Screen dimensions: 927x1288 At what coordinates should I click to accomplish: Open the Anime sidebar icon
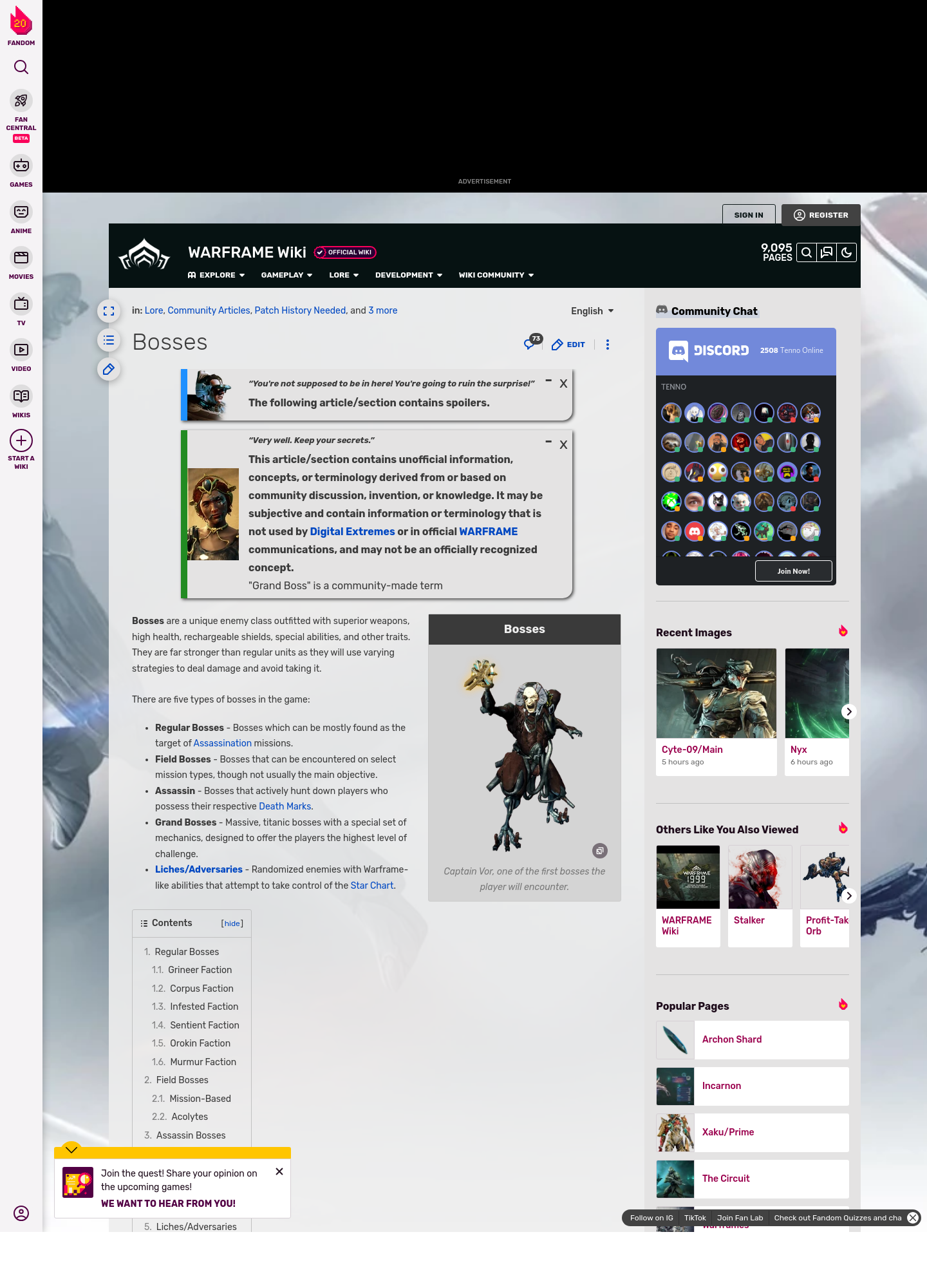[x=21, y=212]
